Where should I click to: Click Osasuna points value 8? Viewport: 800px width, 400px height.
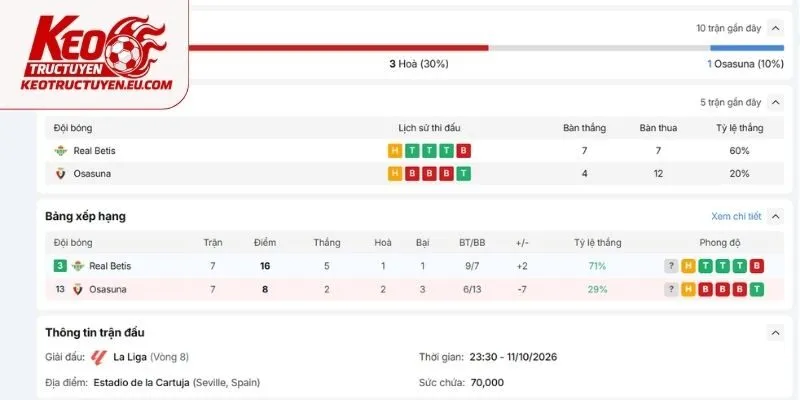(265, 289)
